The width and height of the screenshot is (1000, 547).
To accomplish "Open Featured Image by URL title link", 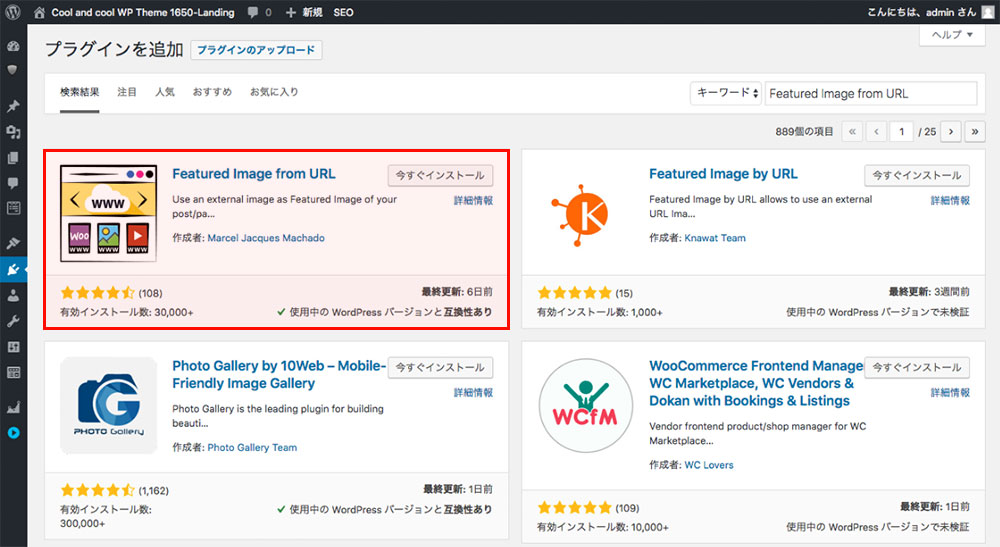I will tap(723, 173).
